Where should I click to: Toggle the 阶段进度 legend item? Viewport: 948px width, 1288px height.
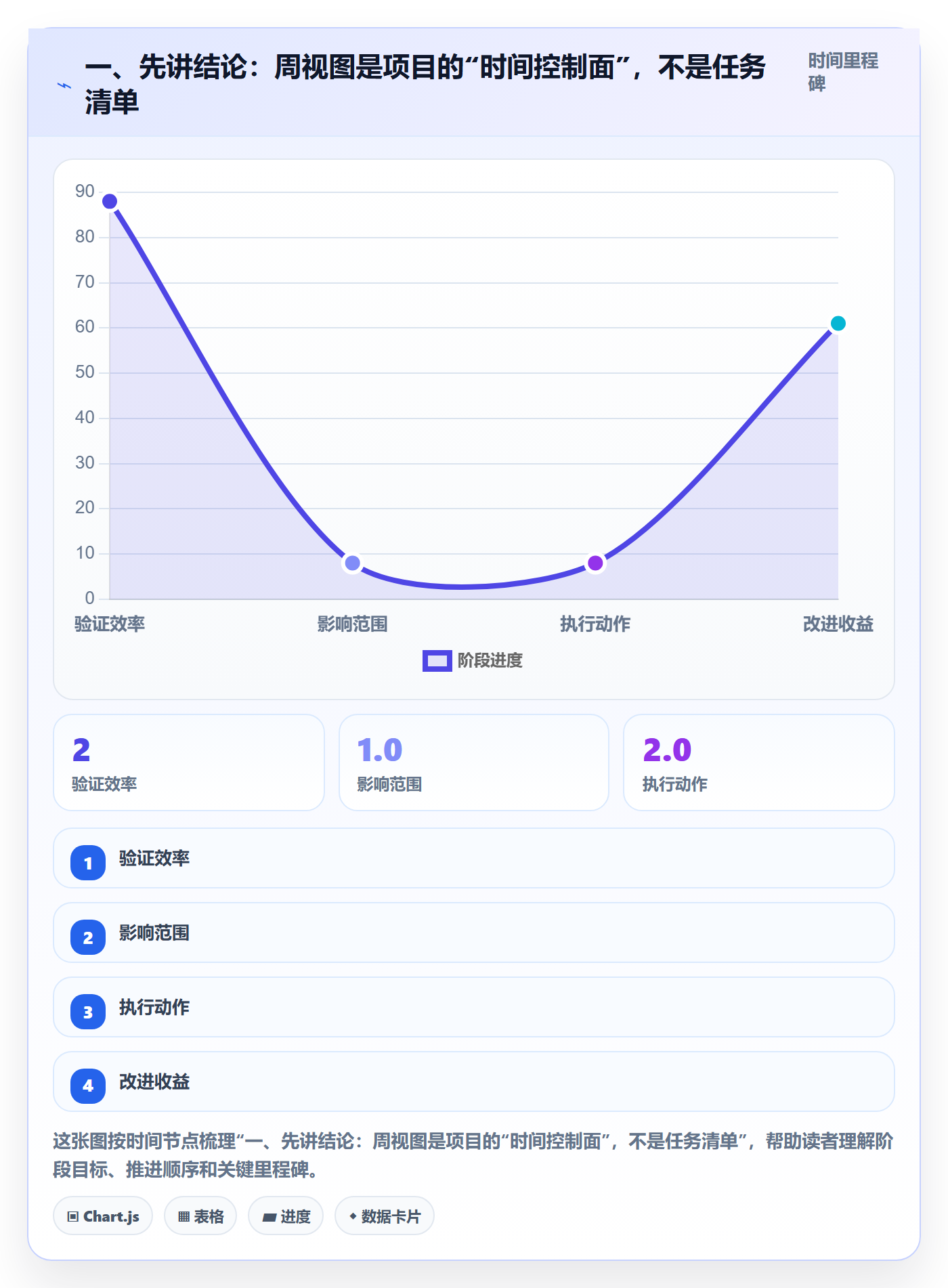pyautogui.click(x=472, y=660)
